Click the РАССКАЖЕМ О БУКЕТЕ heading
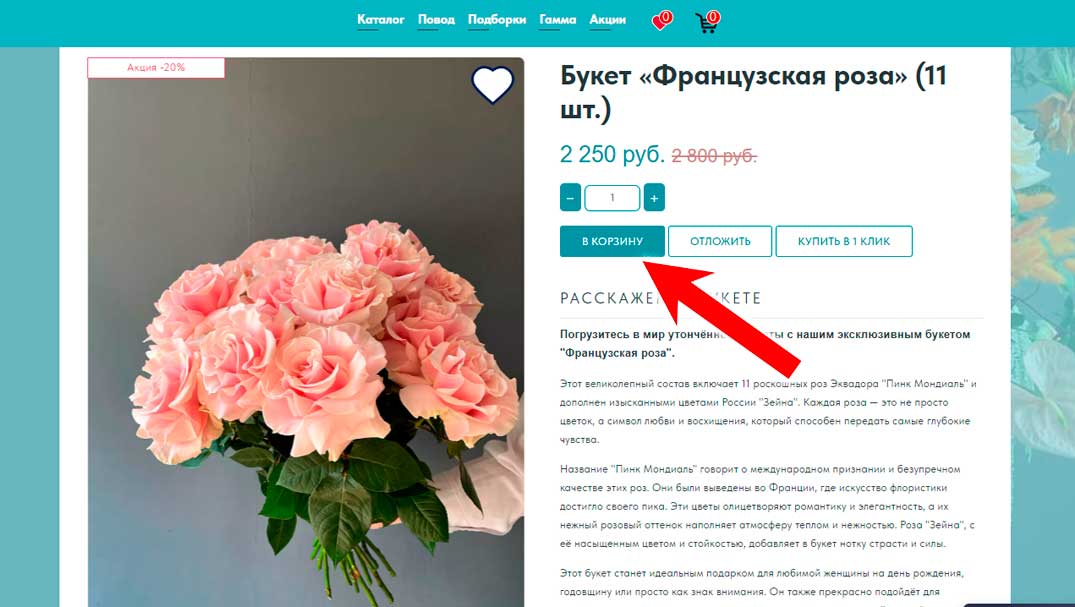Screen dimensions: 1075x607 660,298
